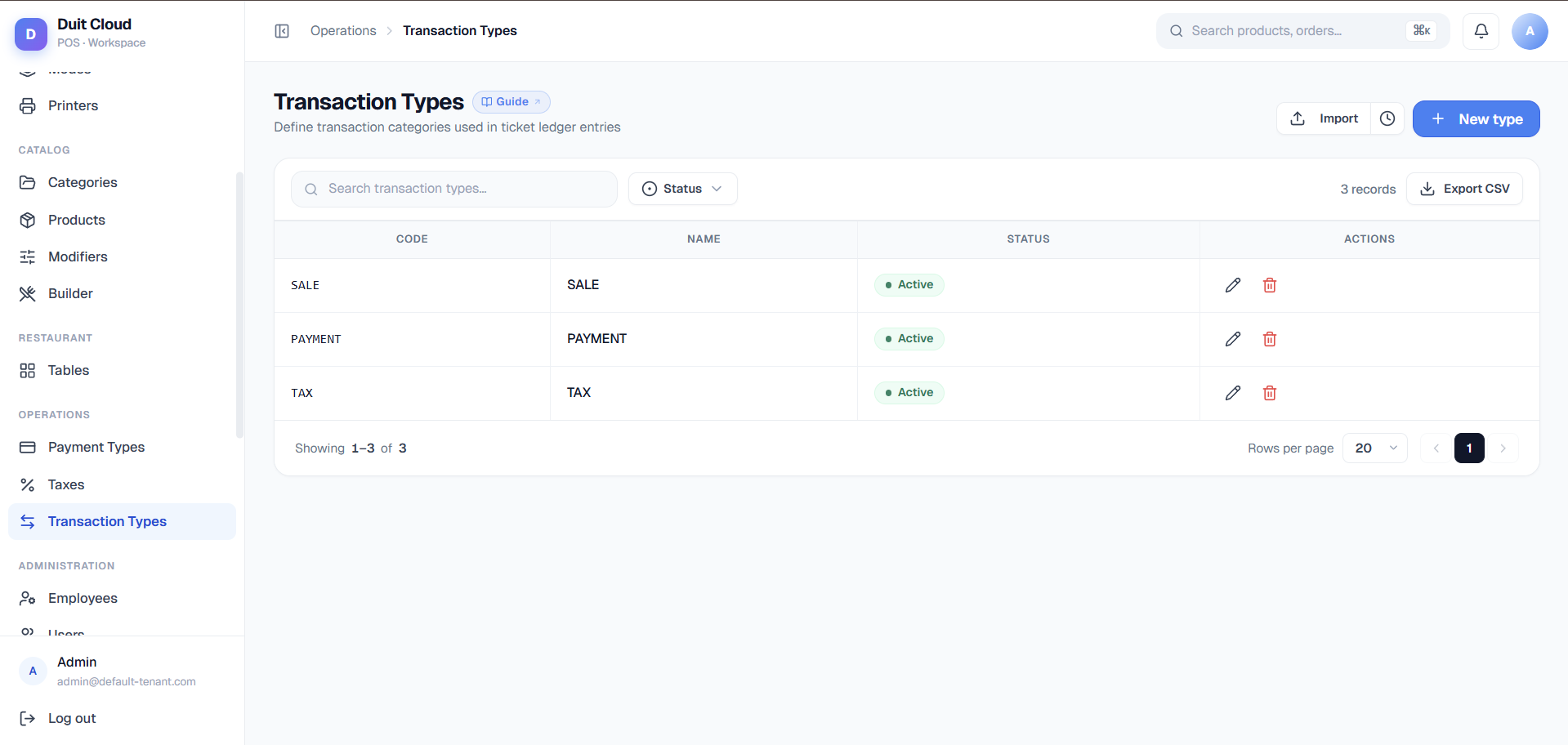Delete the TAX transaction type
This screenshot has width=1568, height=745.
point(1270,393)
